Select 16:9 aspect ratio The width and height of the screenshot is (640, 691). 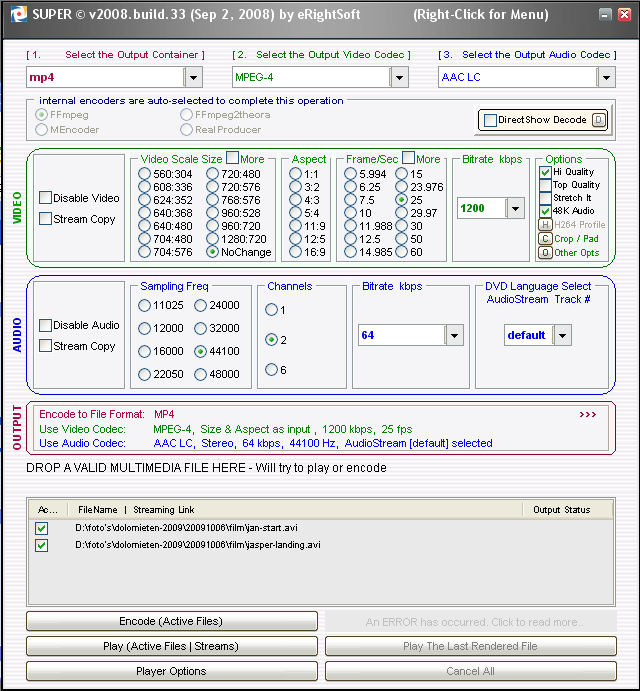click(295, 252)
